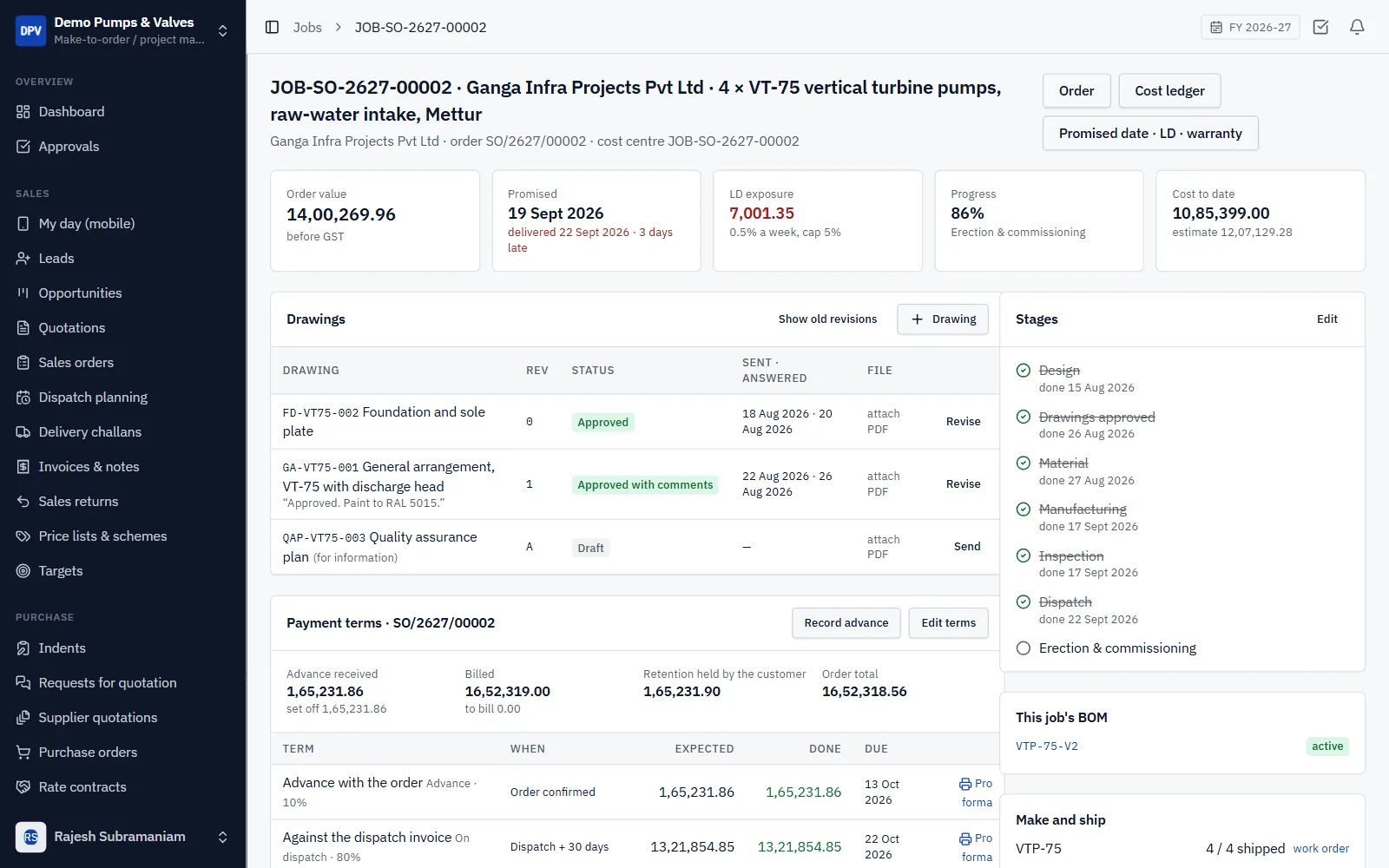The height and width of the screenshot is (868, 1389).
Task: Show old revisions of drawings
Action: (827, 319)
